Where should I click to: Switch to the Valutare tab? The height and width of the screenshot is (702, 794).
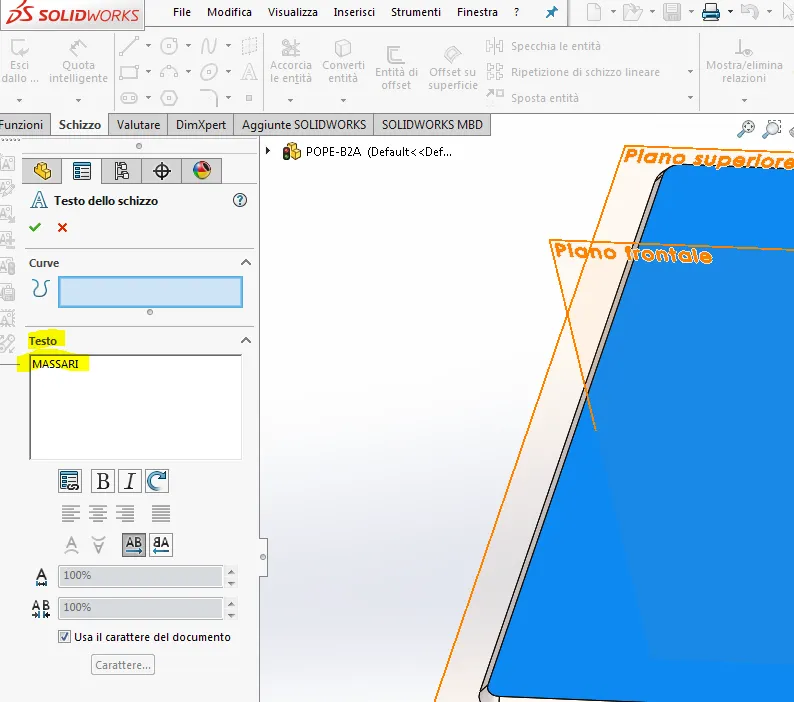138,125
